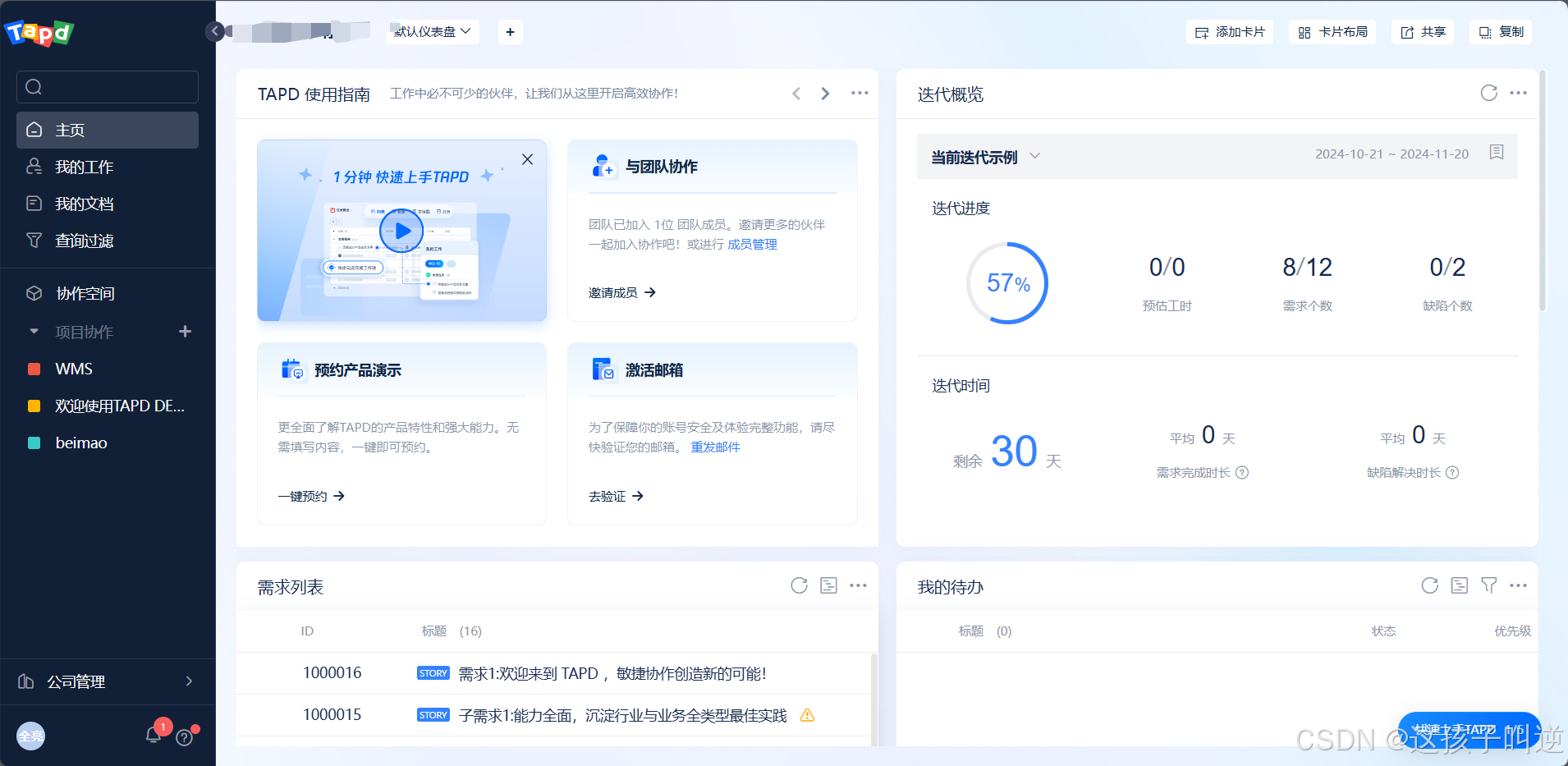This screenshot has height=766, width=1568.
Task: Click the 成员管理 link
Action: tap(752, 244)
